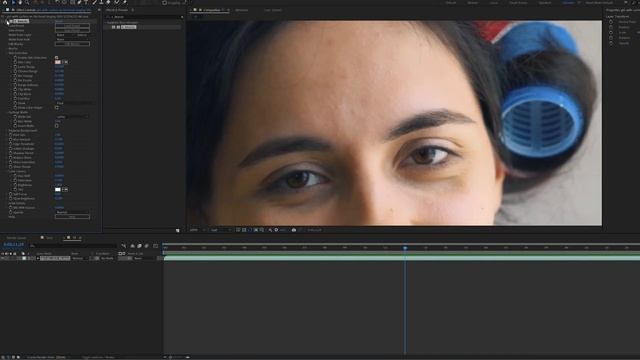Click the Load Preset button
640x360 pixels.
(72, 26)
